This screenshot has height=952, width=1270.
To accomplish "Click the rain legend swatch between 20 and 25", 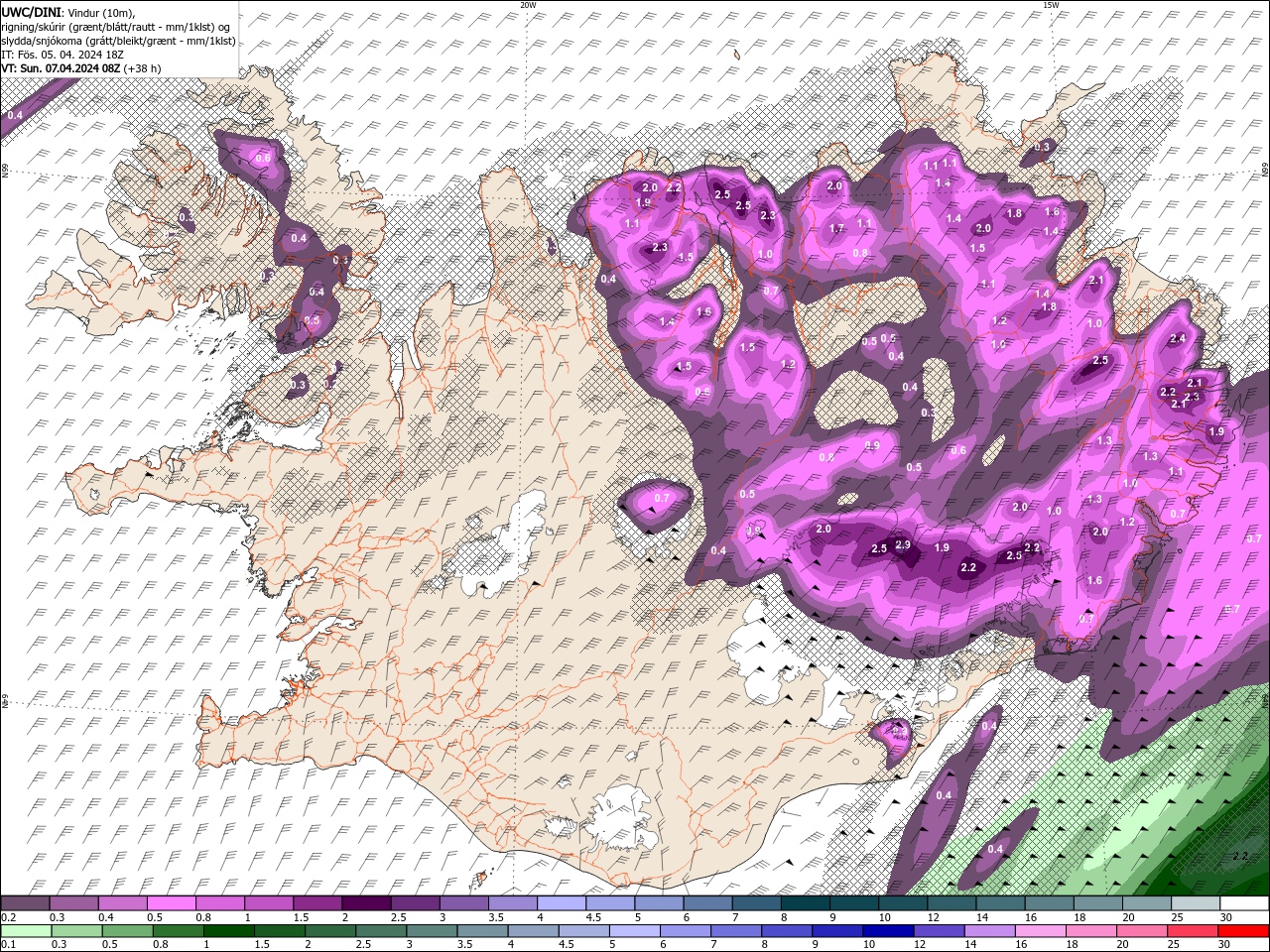I will point(1143,931).
